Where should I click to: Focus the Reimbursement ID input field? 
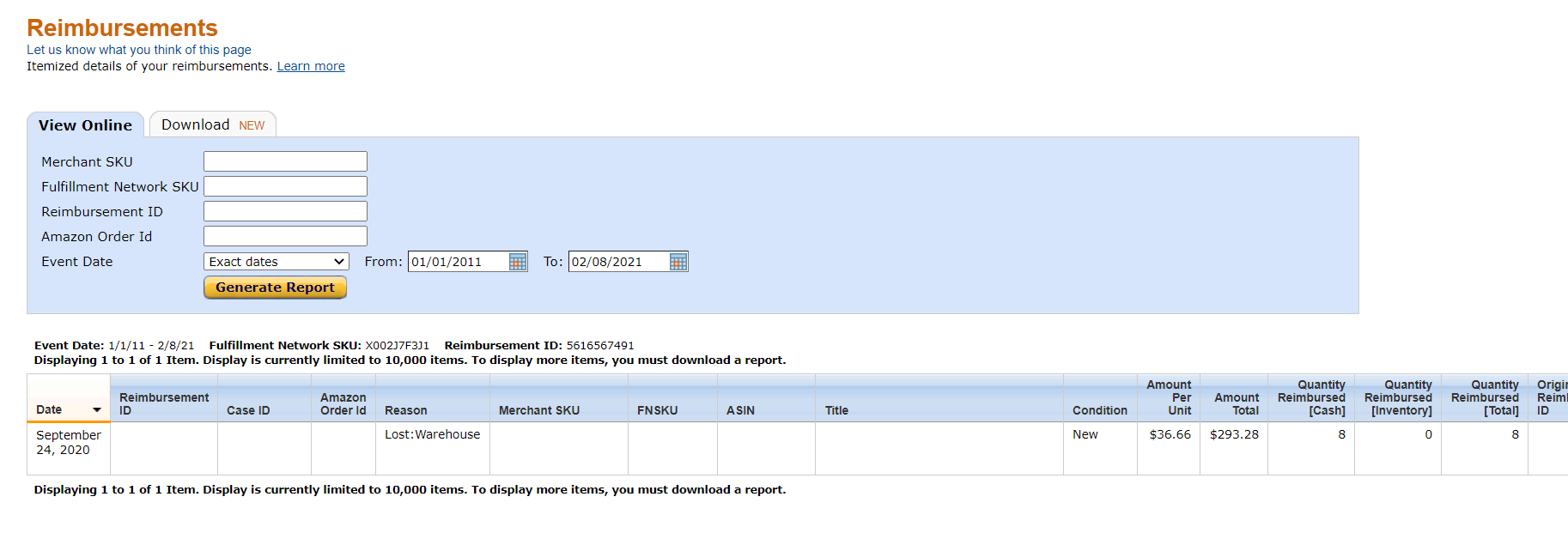pos(285,211)
